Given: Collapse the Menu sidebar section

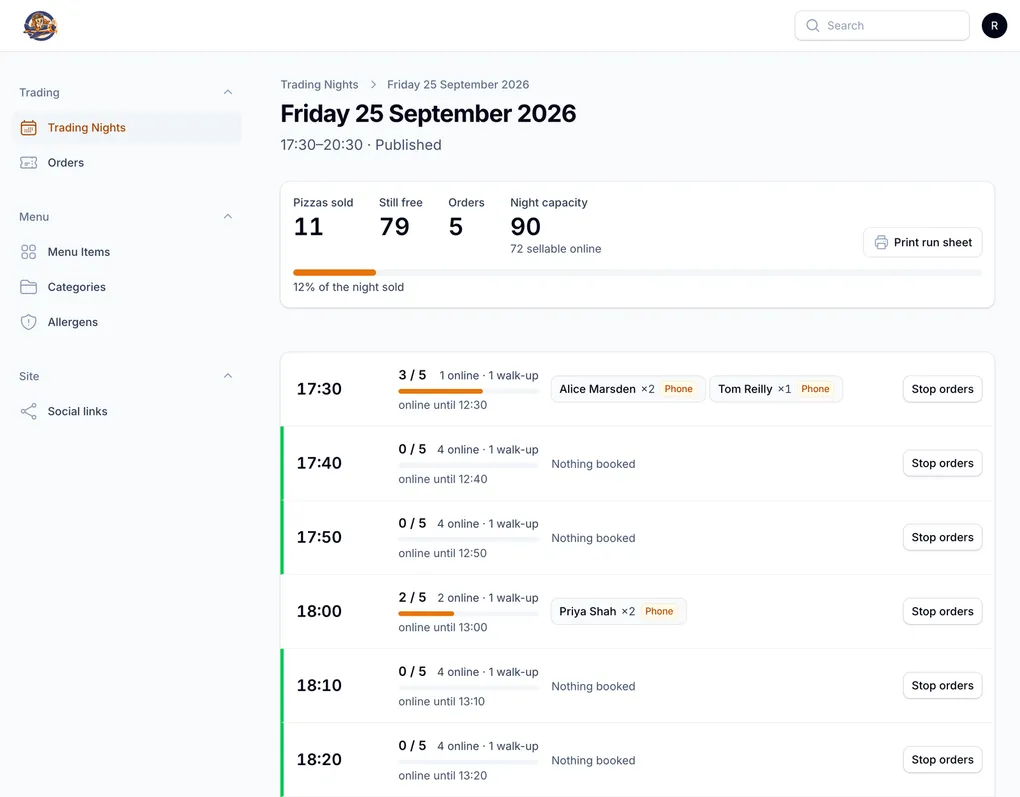Looking at the screenshot, I should coord(228,217).
